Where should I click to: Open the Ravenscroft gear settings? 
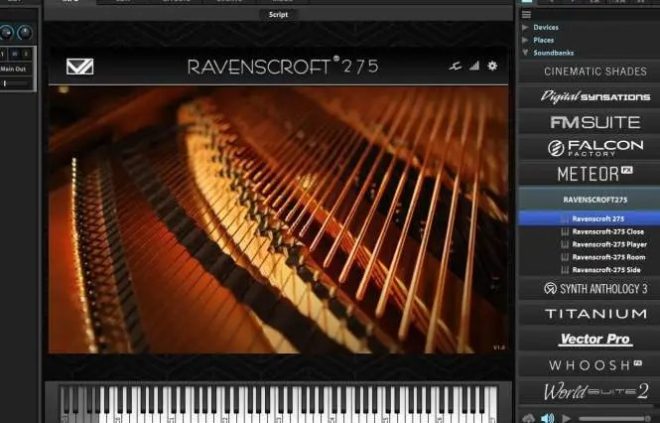[492, 66]
